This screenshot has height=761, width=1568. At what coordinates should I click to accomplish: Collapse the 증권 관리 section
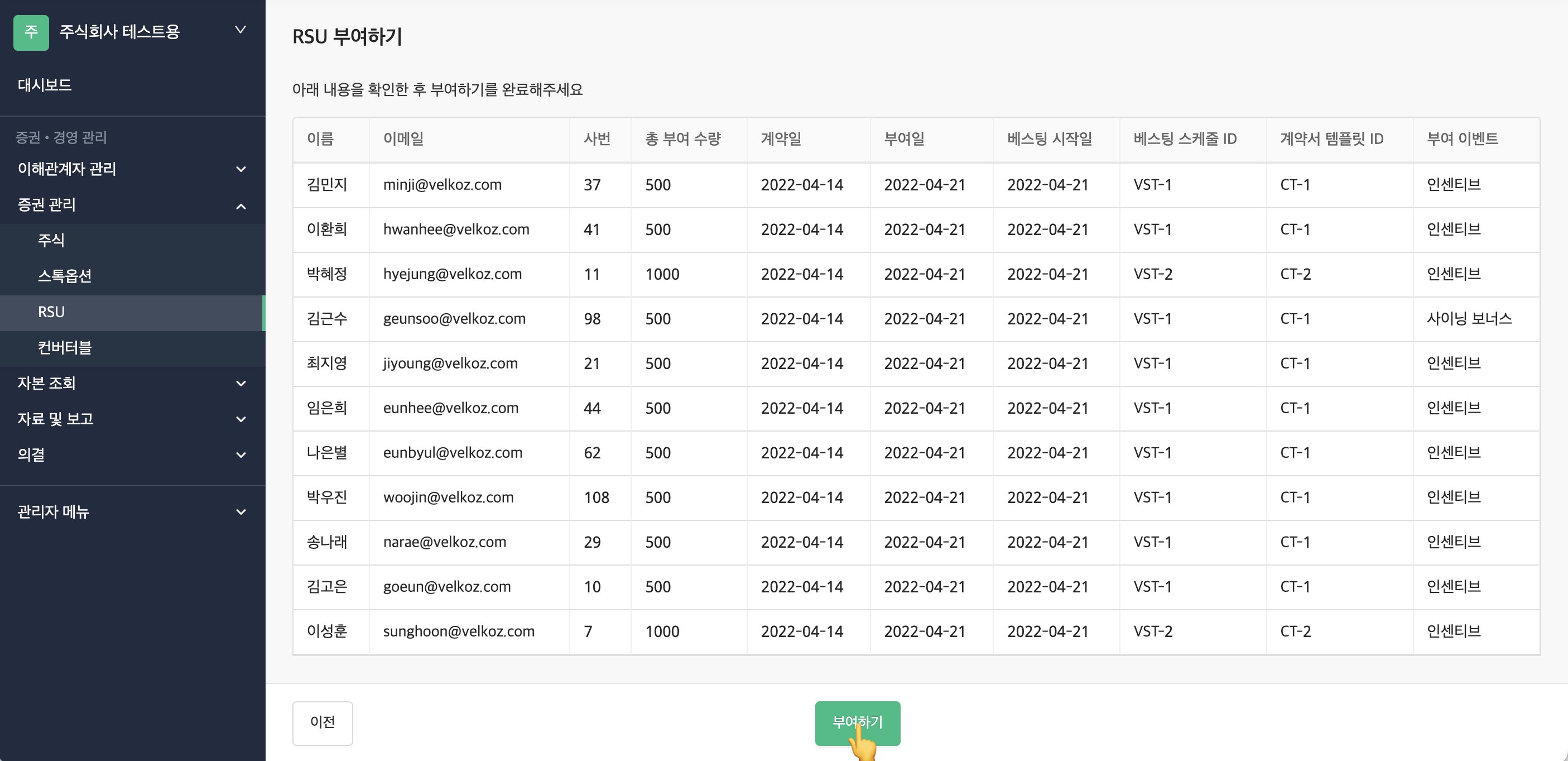133,205
